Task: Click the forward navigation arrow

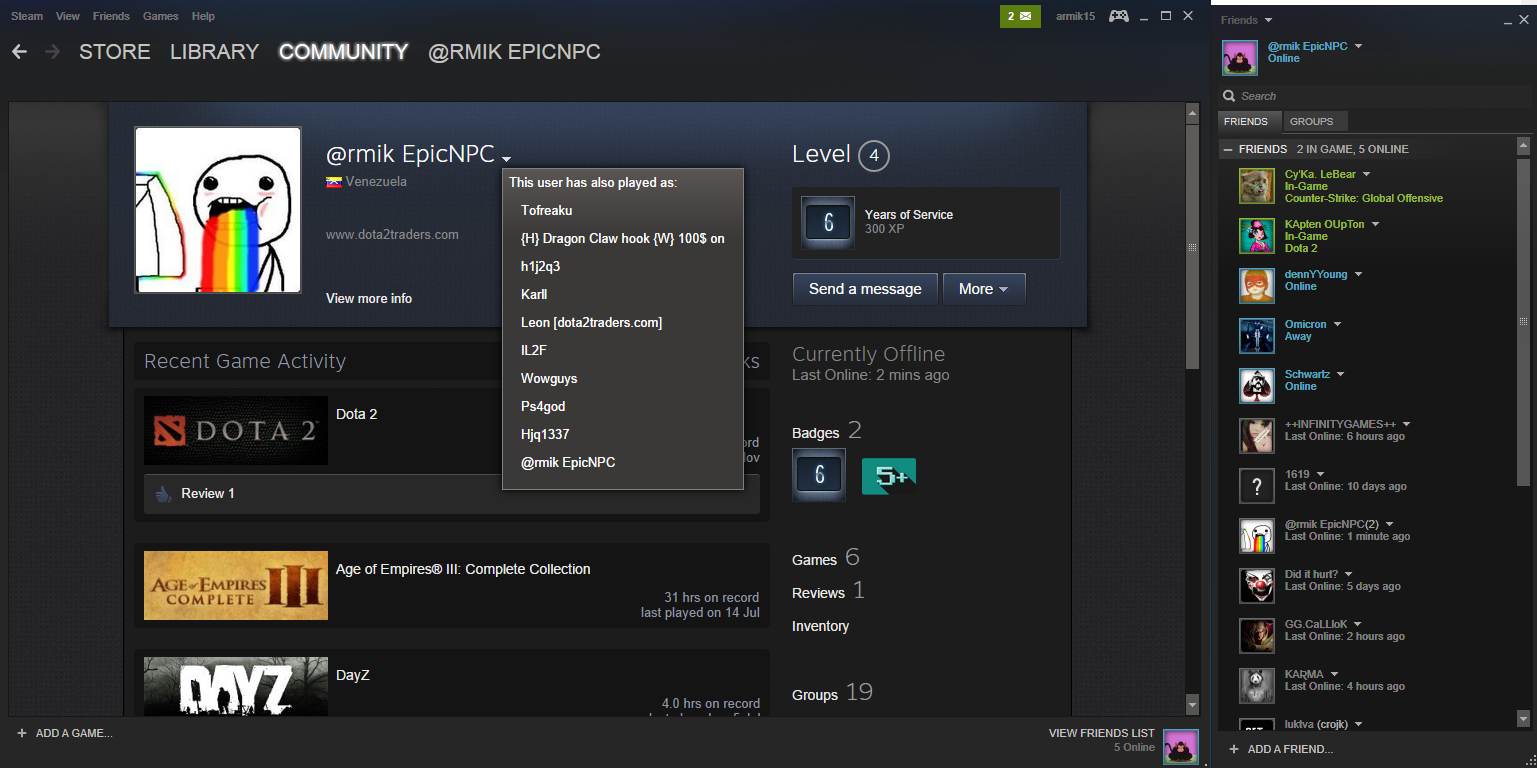Action: pos(53,52)
